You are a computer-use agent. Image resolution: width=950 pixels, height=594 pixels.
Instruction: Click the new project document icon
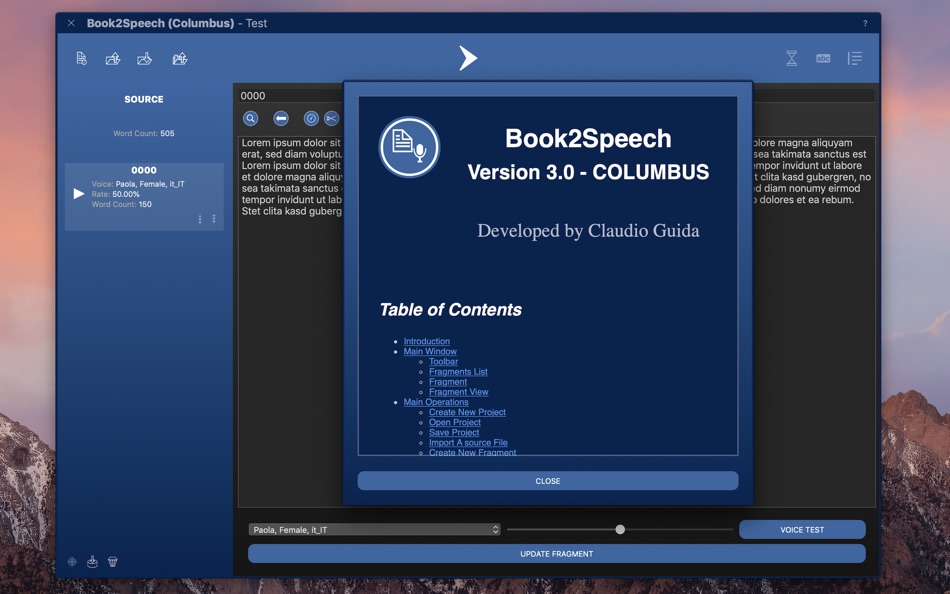coord(81,58)
